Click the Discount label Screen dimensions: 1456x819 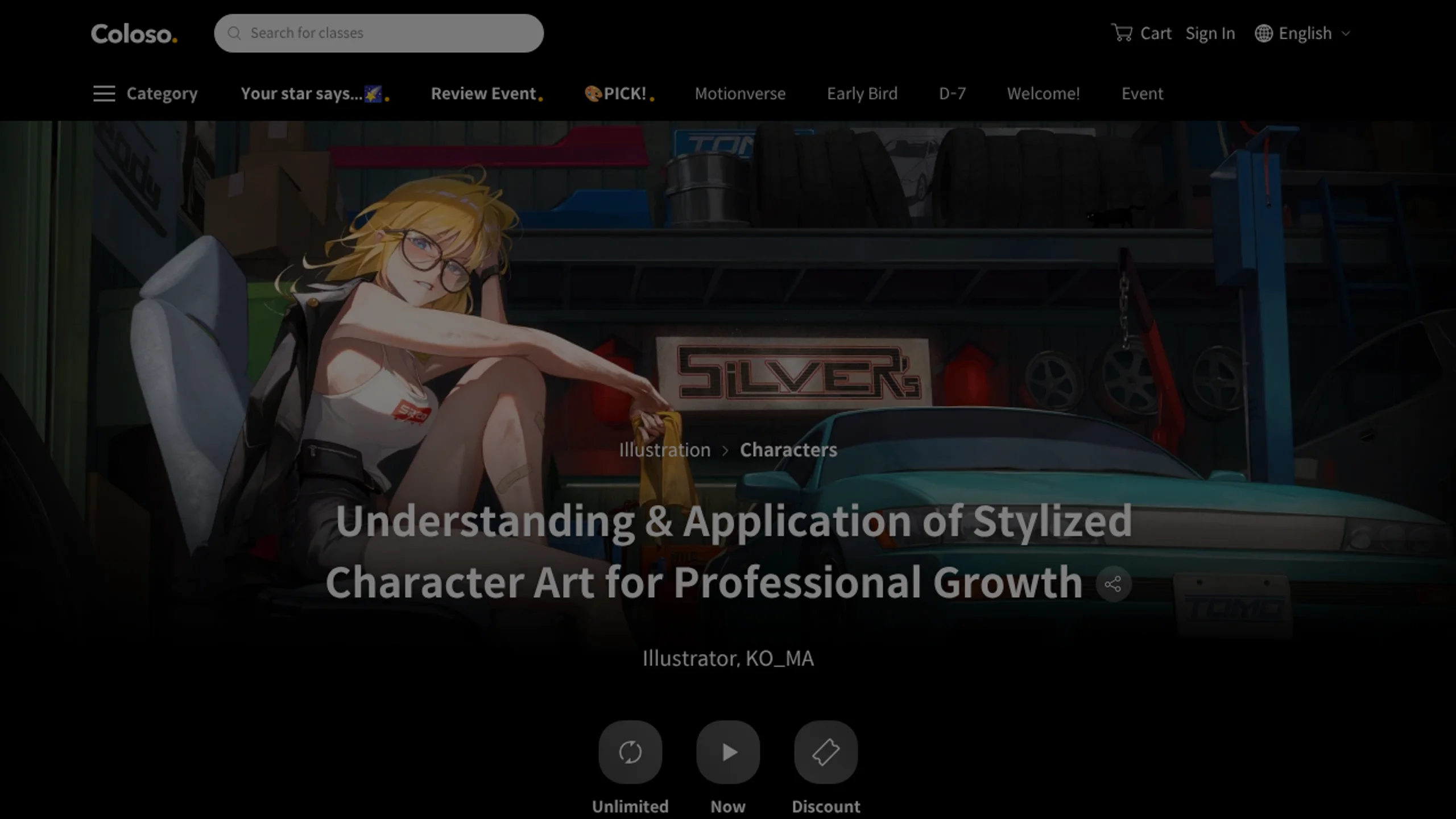[x=826, y=806]
